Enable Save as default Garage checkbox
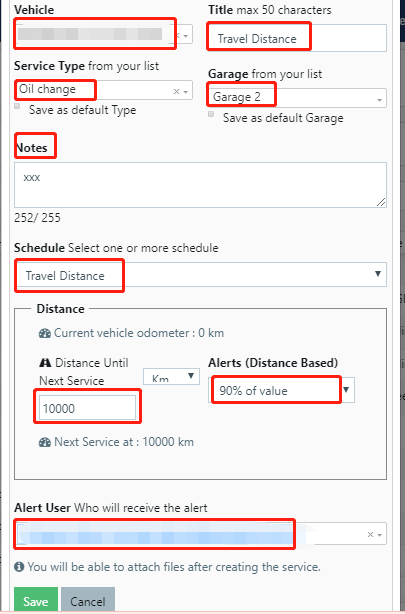This screenshot has height=614, width=405. (211, 114)
